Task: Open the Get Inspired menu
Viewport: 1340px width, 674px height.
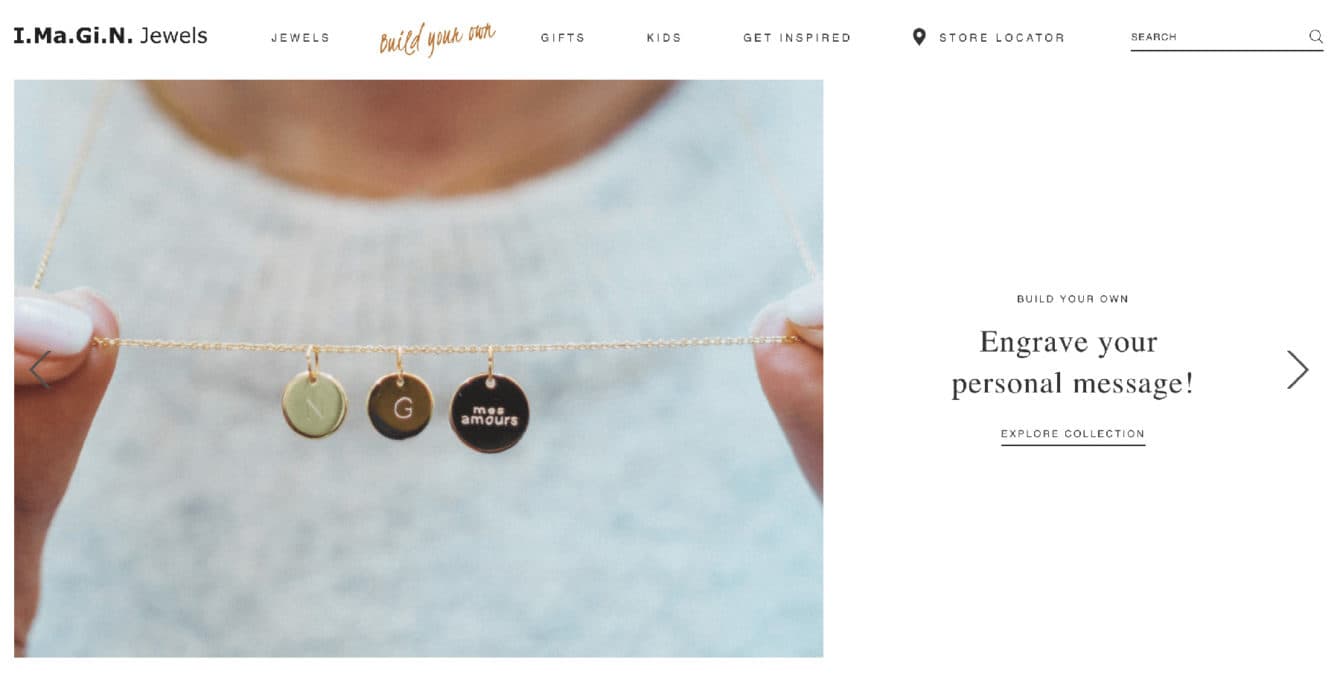Action: (x=797, y=38)
